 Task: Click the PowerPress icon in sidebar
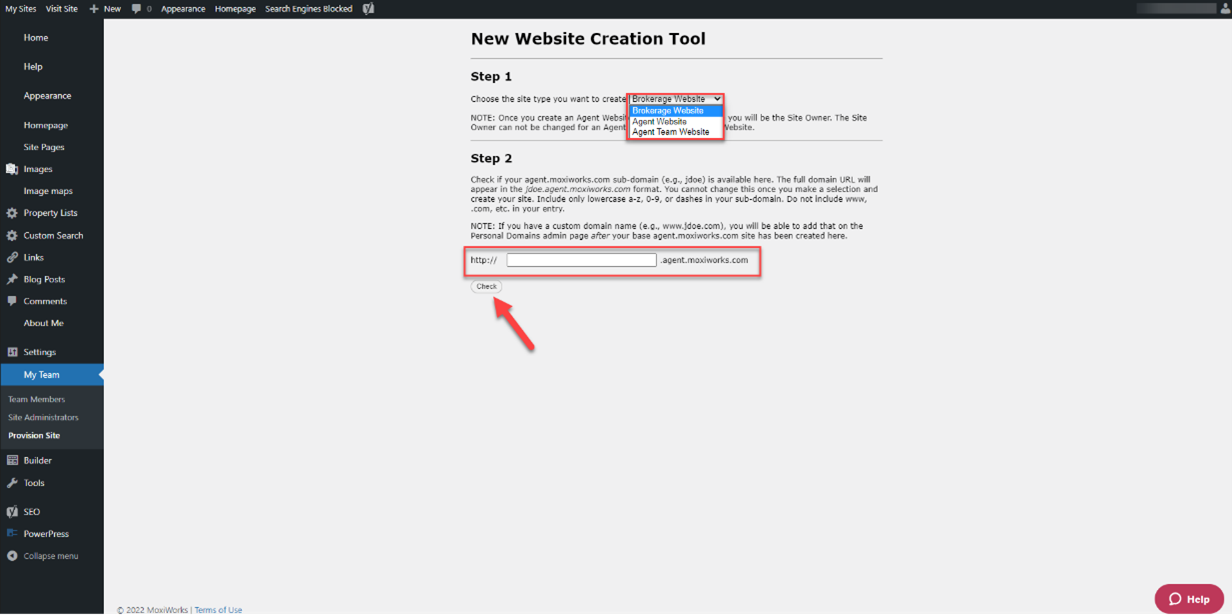(12, 534)
